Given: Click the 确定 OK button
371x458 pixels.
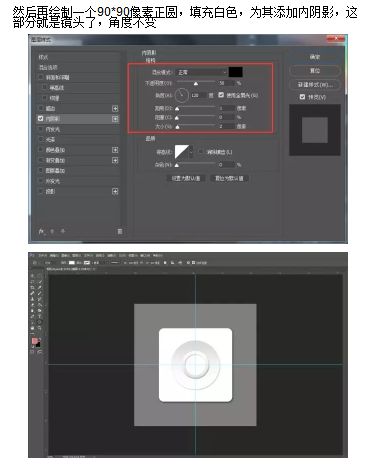Looking at the screenshot, I should (315, 57).
